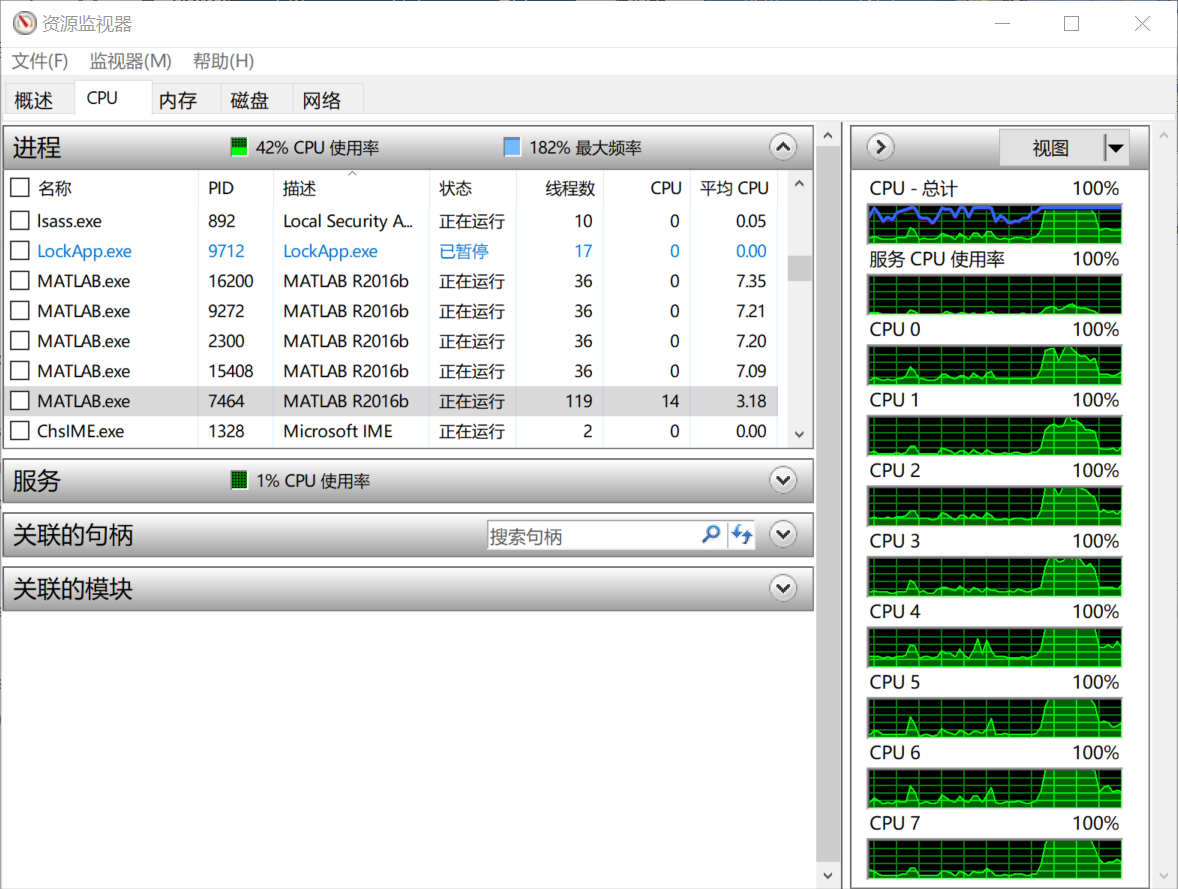Click the CPU - 总计 graph
The image size is (1178, 889).
pyautogui.click(x=994, y=224)
